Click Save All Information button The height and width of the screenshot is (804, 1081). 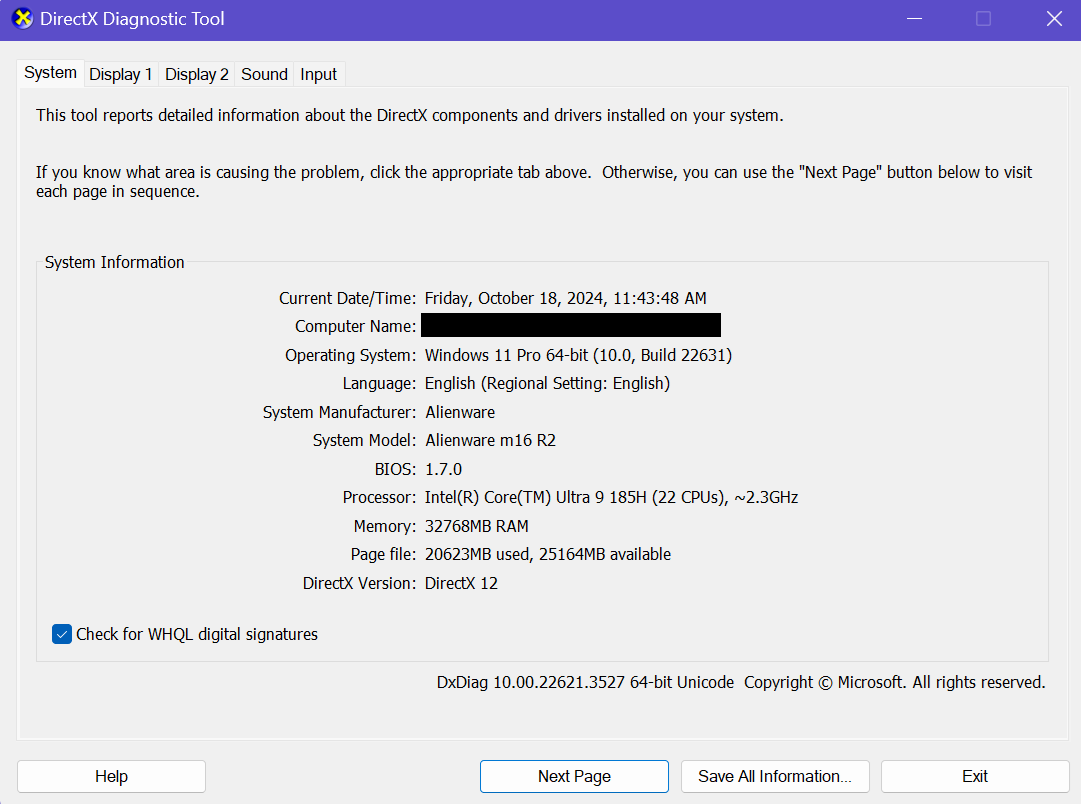click(775, 776)
